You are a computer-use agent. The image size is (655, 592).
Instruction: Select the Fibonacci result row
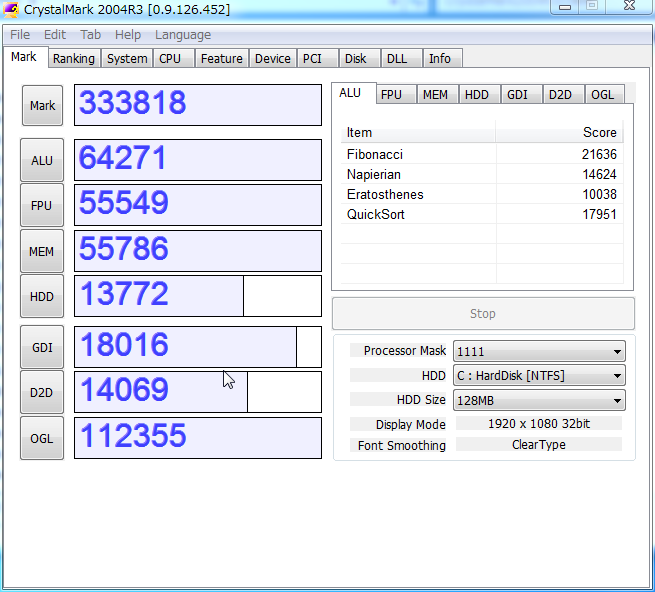point(482,154)
